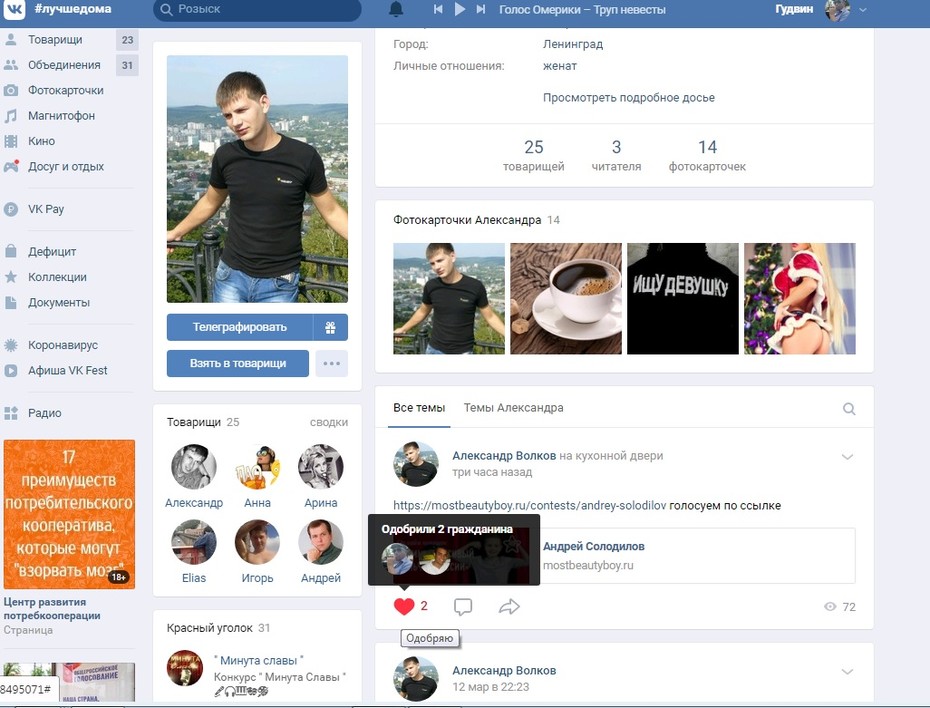This screenshot has height=708, width=930.
Task: Click the VK logo icon
Action: (x=14, y=9)
